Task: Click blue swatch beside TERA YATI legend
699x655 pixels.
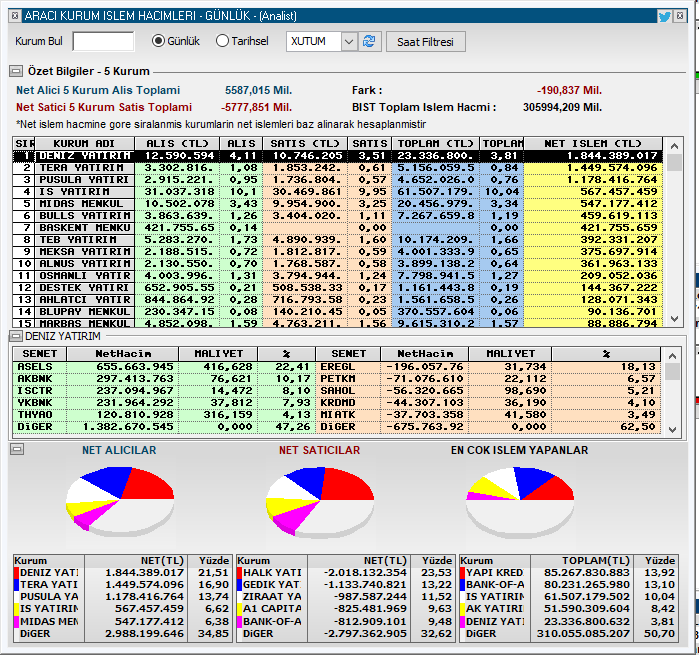Action: tap(16, 585)
